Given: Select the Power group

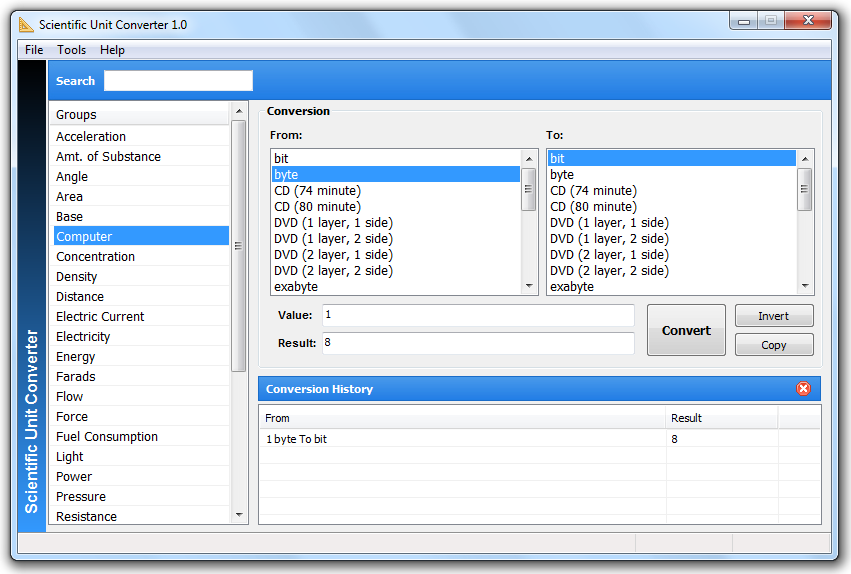Looking at the screenshot, I should tap(141, 477).
